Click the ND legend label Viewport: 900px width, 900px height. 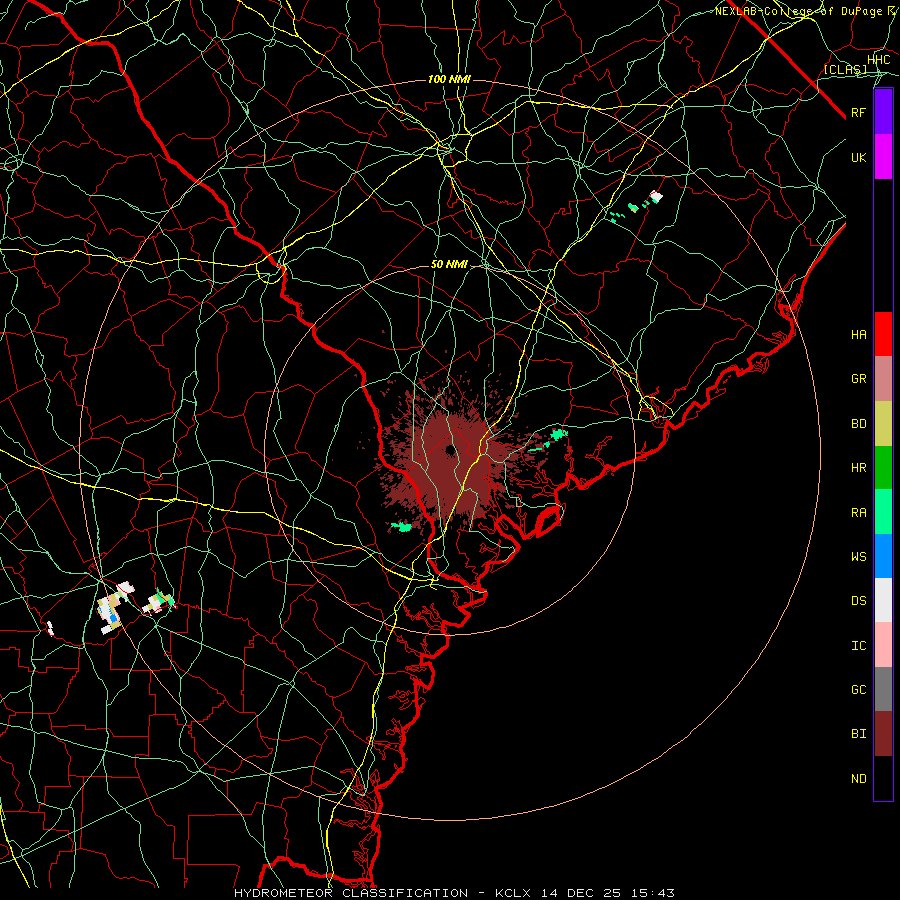pyautogui.click(x=858, y=779)
